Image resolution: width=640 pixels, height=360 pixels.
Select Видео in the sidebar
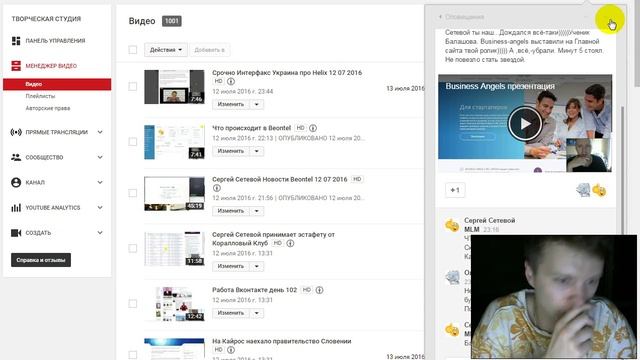57,84
